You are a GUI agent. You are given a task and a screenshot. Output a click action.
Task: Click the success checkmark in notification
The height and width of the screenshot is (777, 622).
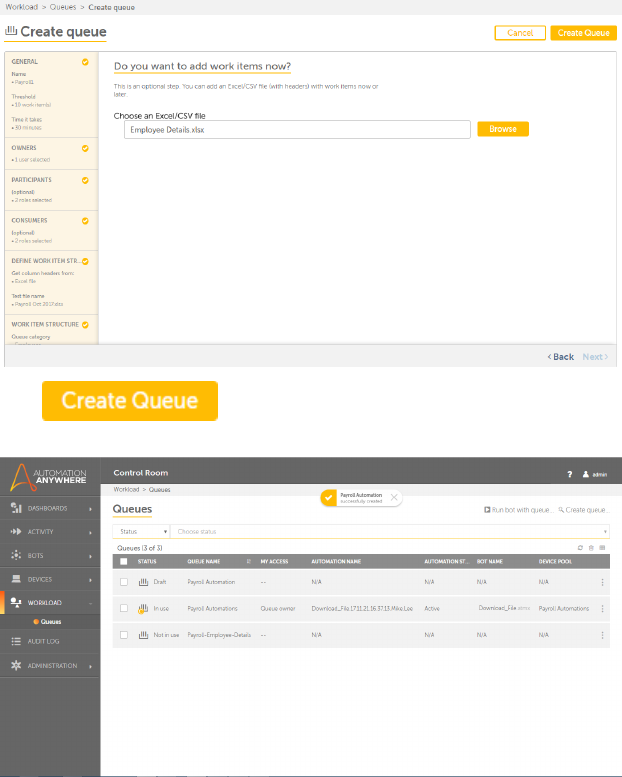[x=328, y=498]
